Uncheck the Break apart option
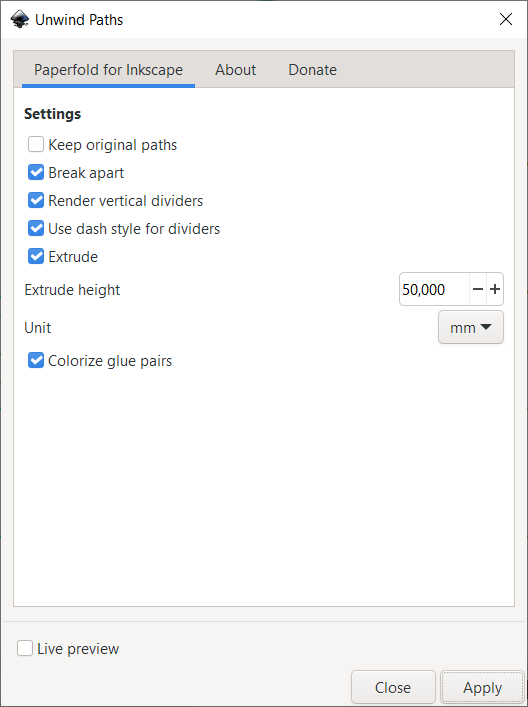 [36, 173]
